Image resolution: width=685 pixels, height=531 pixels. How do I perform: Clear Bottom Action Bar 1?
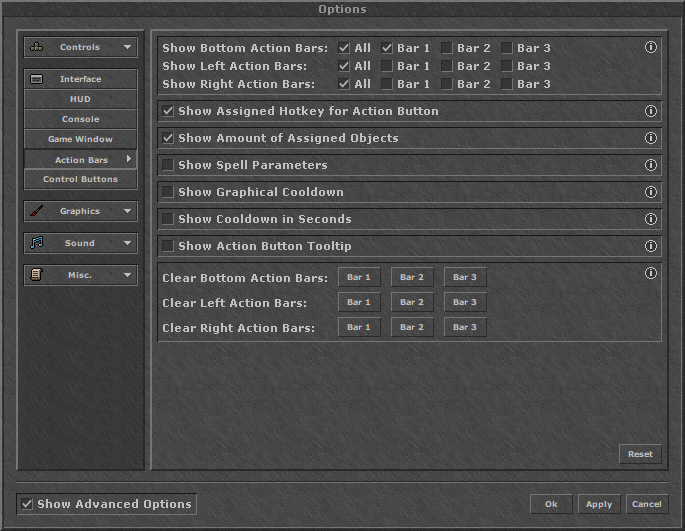(x=359, y=277)
